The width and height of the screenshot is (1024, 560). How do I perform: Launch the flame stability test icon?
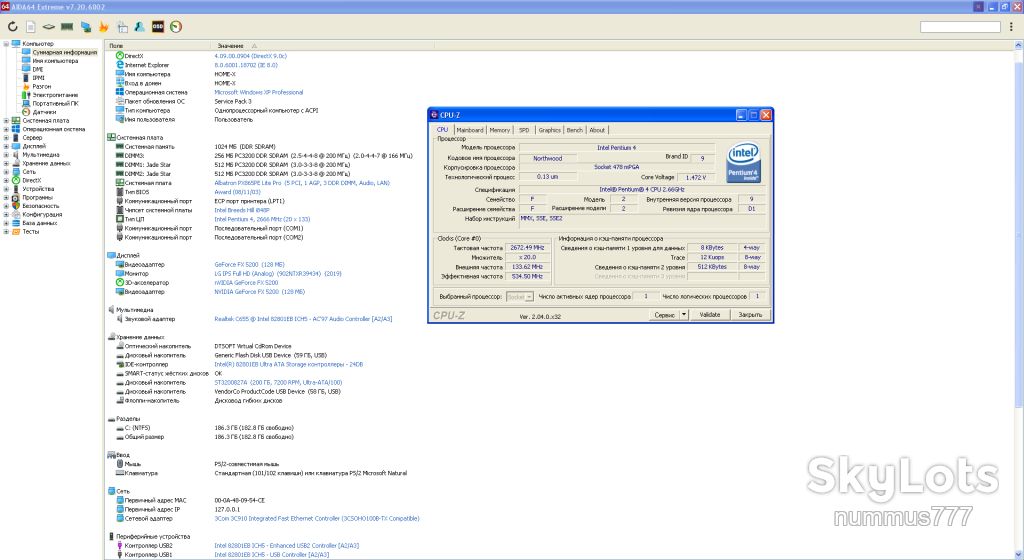(x=103, y=27)
